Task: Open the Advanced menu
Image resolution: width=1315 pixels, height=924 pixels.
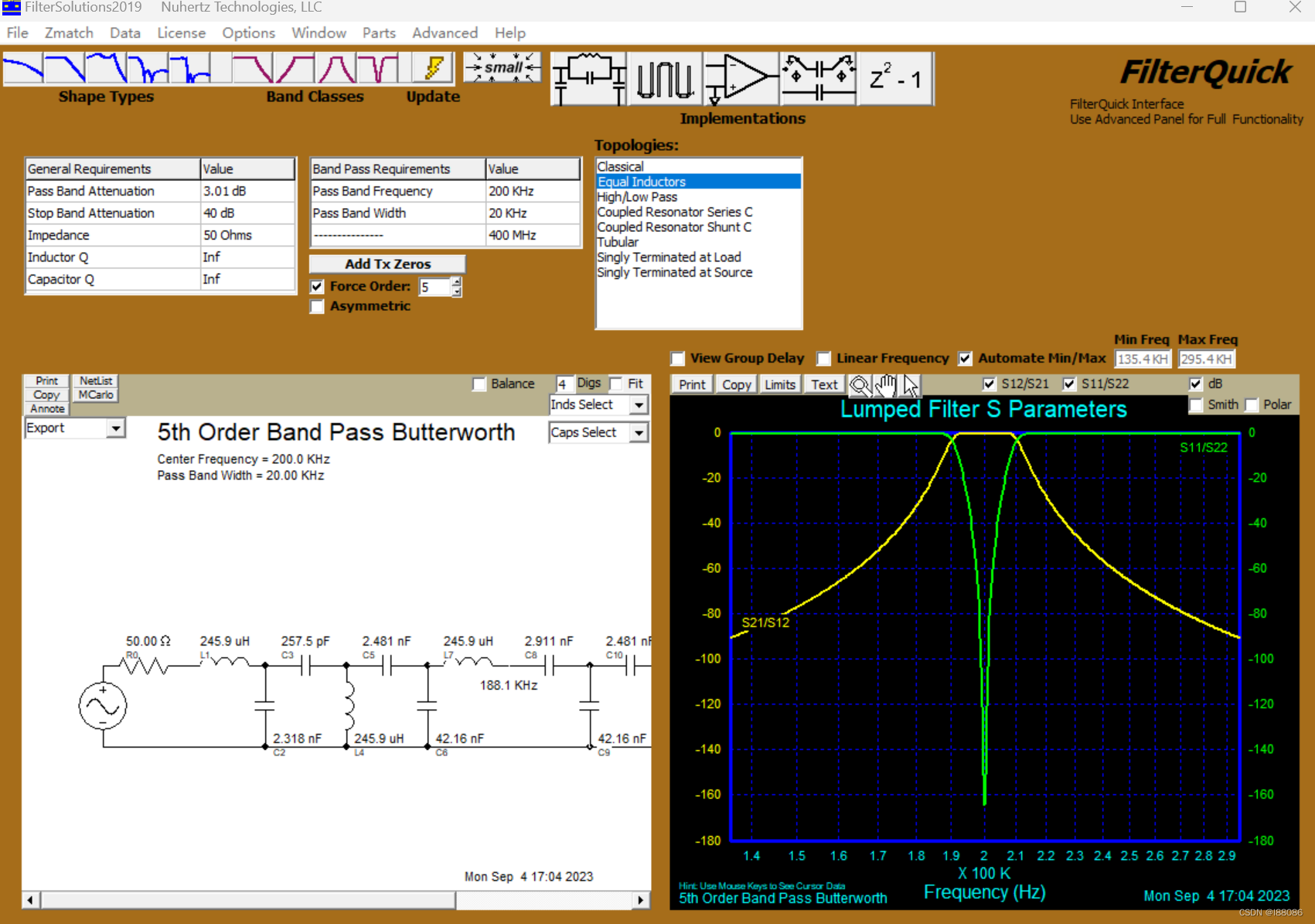Action: (445, 33)
